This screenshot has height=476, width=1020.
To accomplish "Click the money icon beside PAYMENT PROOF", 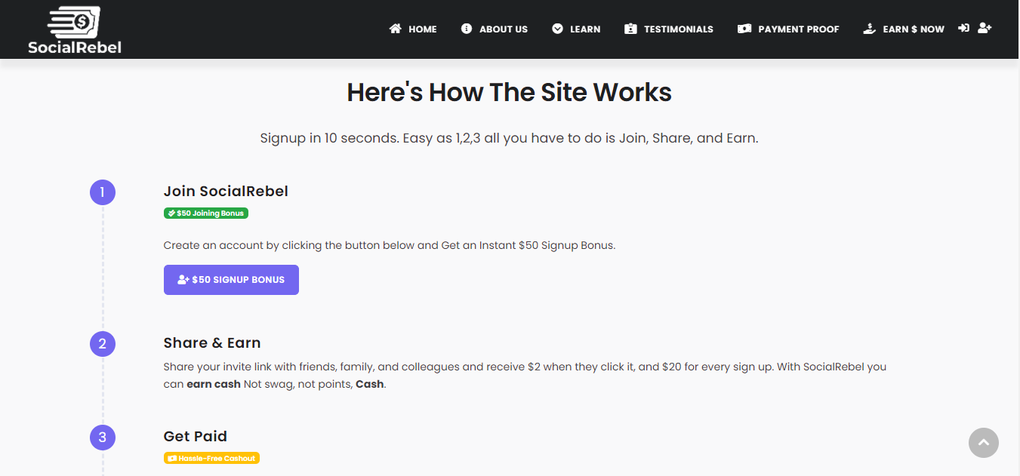I will pos(744,29).
